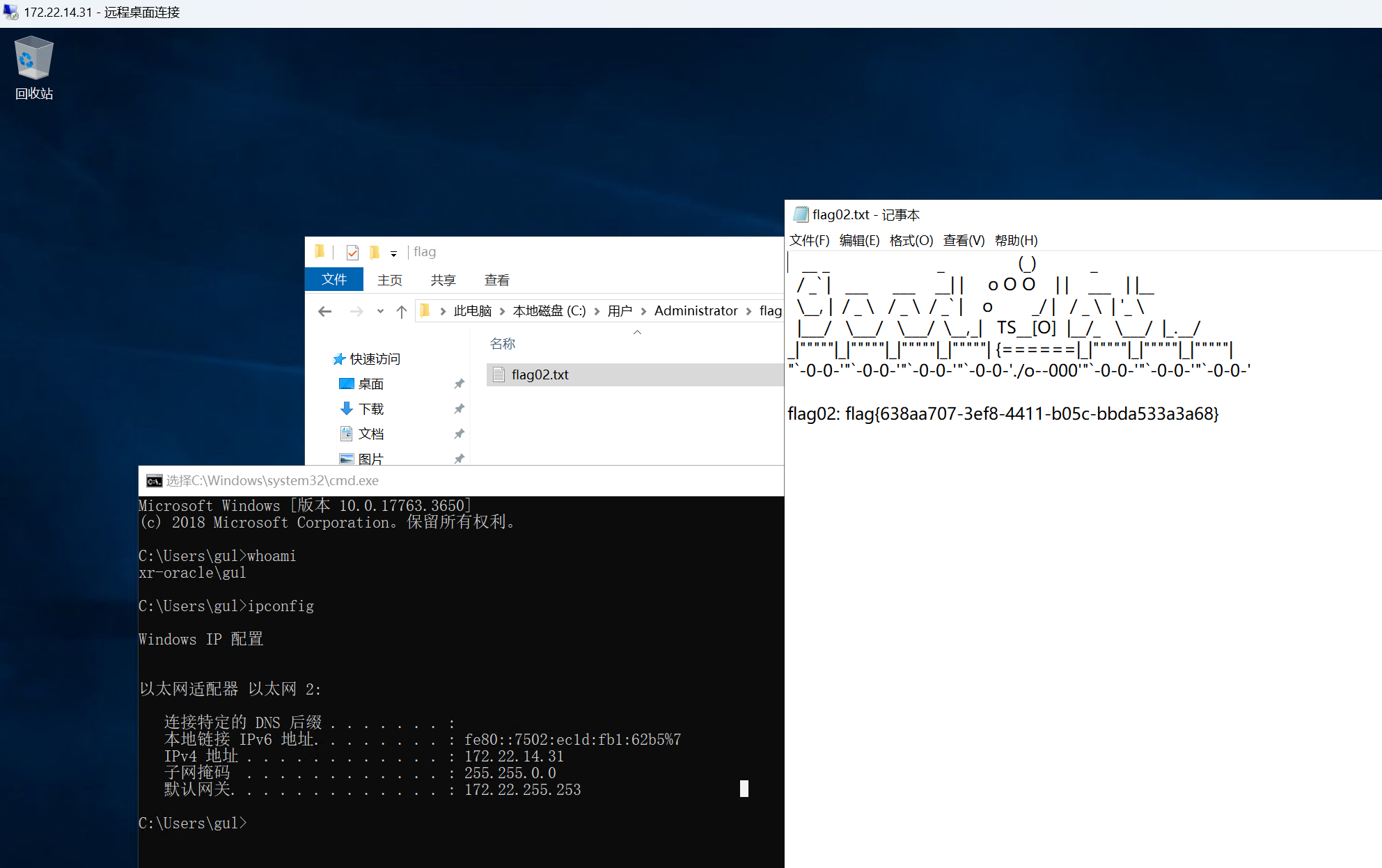The height and width of the screenshot is (868, 1382).
Task: Click the properties checkmark icon in quick access toolbar
Action: click(x=352, y=252)
